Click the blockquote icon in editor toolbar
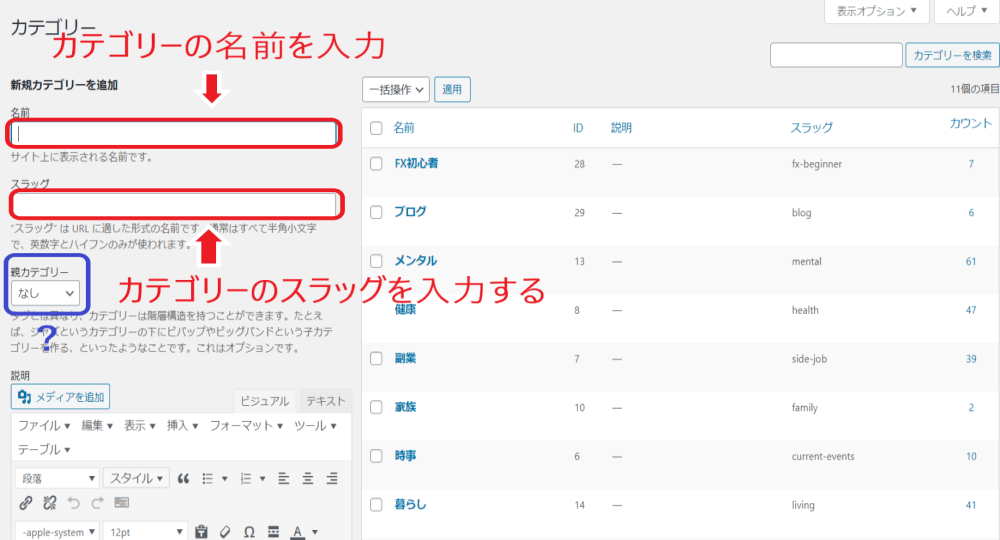 pos(185,478)
